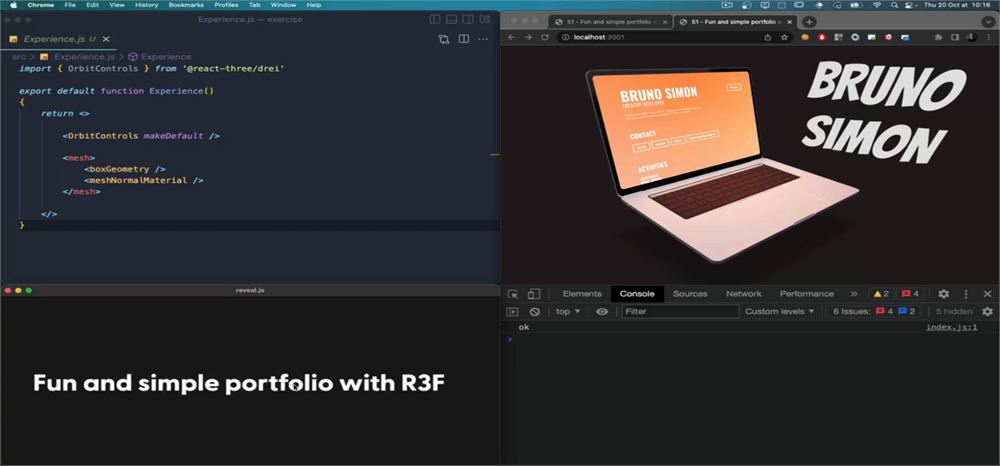Viewport: 1000px width, 466px height.
Task: Toggle primary sidebar layout in VS Code title bar
Action: [x=435, y=20]
